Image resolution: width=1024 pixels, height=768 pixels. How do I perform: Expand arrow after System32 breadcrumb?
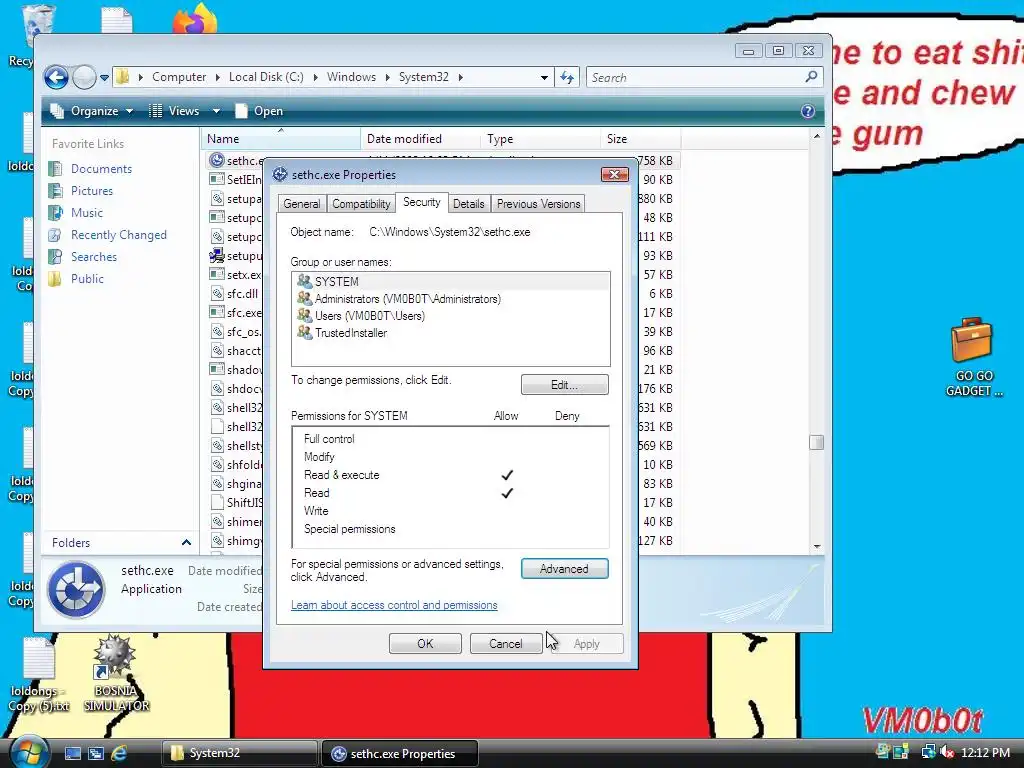461,77
